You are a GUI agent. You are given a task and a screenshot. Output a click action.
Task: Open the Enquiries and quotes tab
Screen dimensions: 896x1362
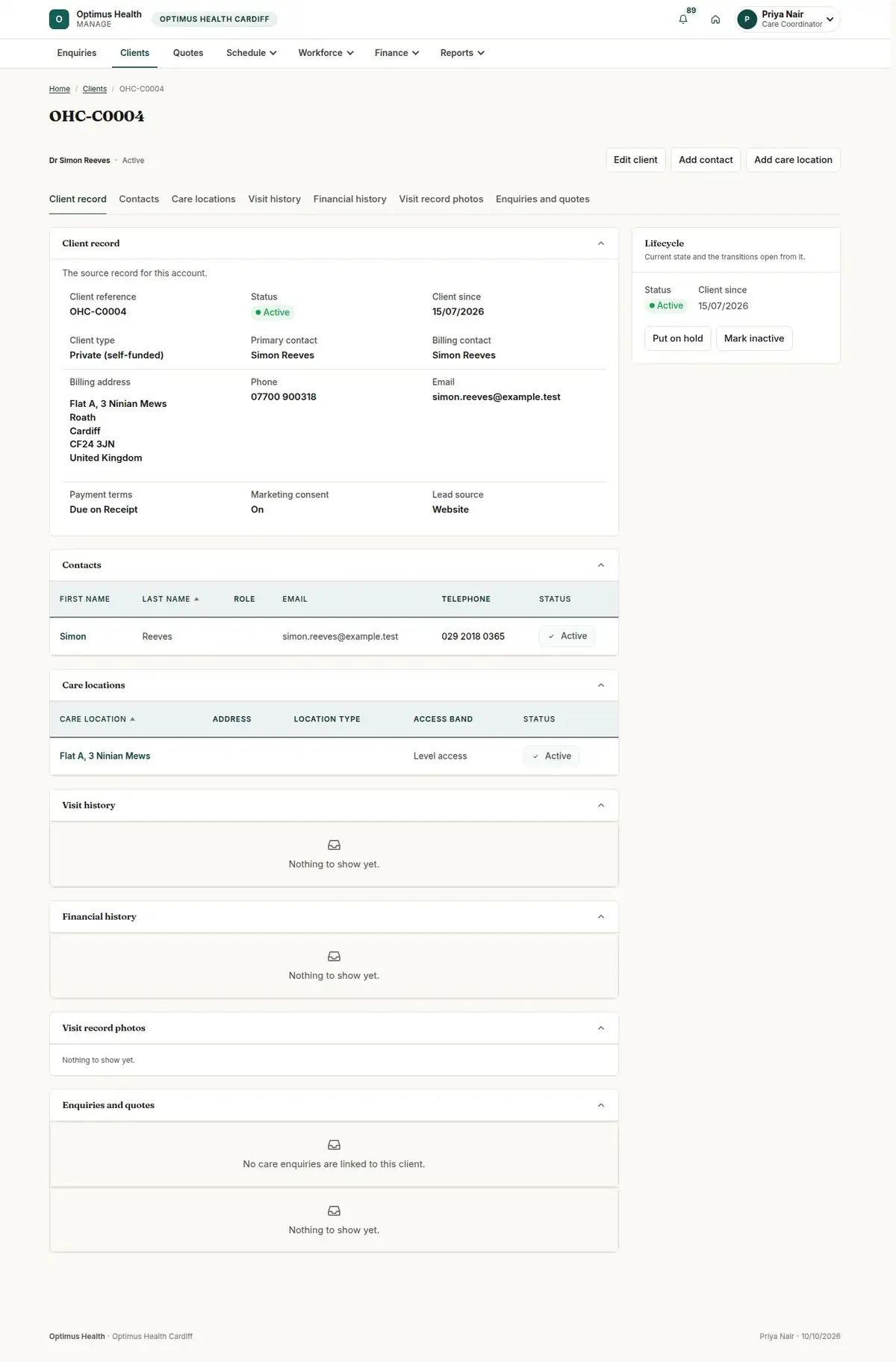(543, 199)
